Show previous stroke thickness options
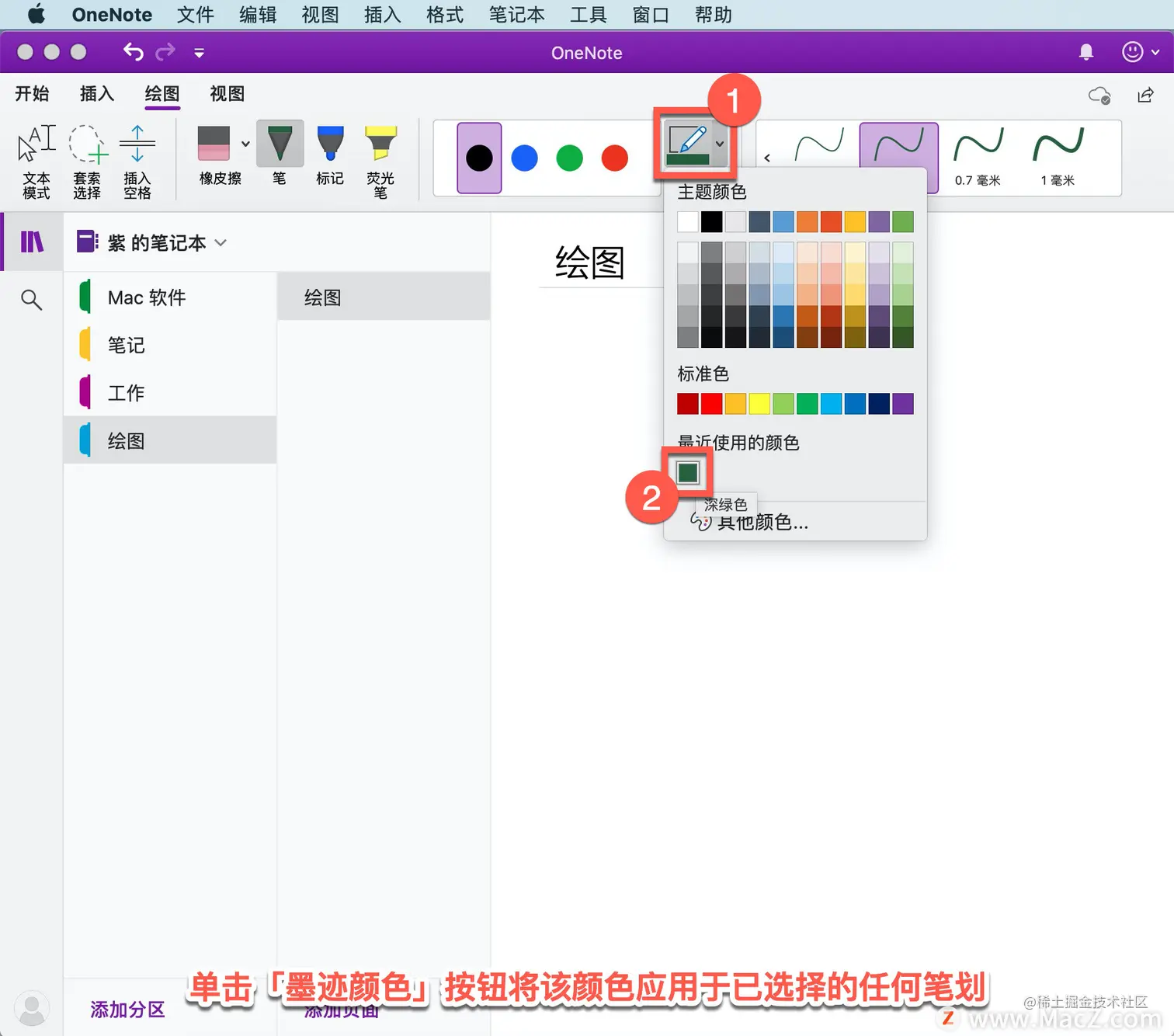Viewport: 1174px width, 1036px height. click(x=767, y=158)
